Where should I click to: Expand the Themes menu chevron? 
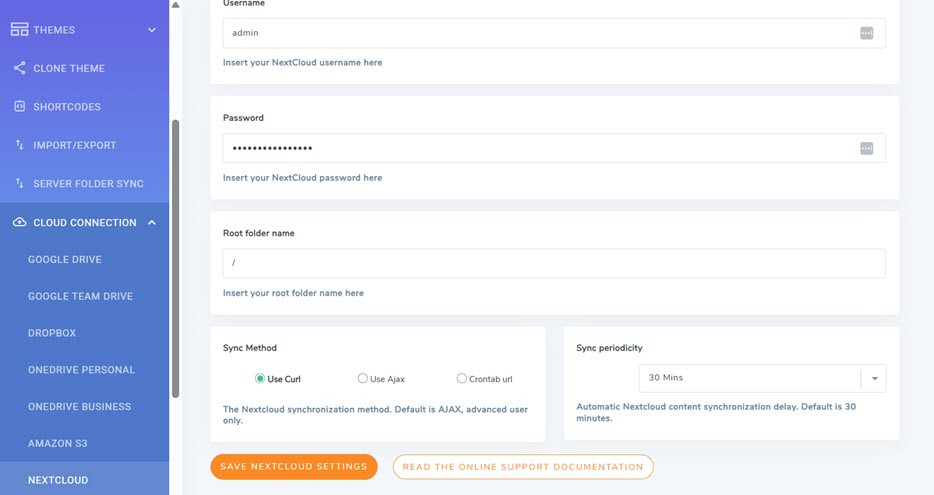pos(152,30)
